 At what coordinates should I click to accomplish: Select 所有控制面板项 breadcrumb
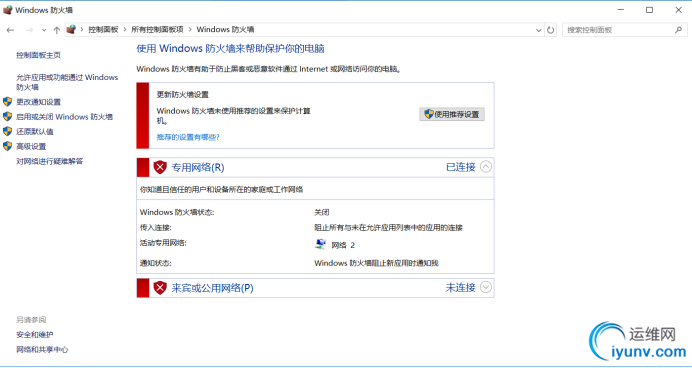(x=157, y=30)
